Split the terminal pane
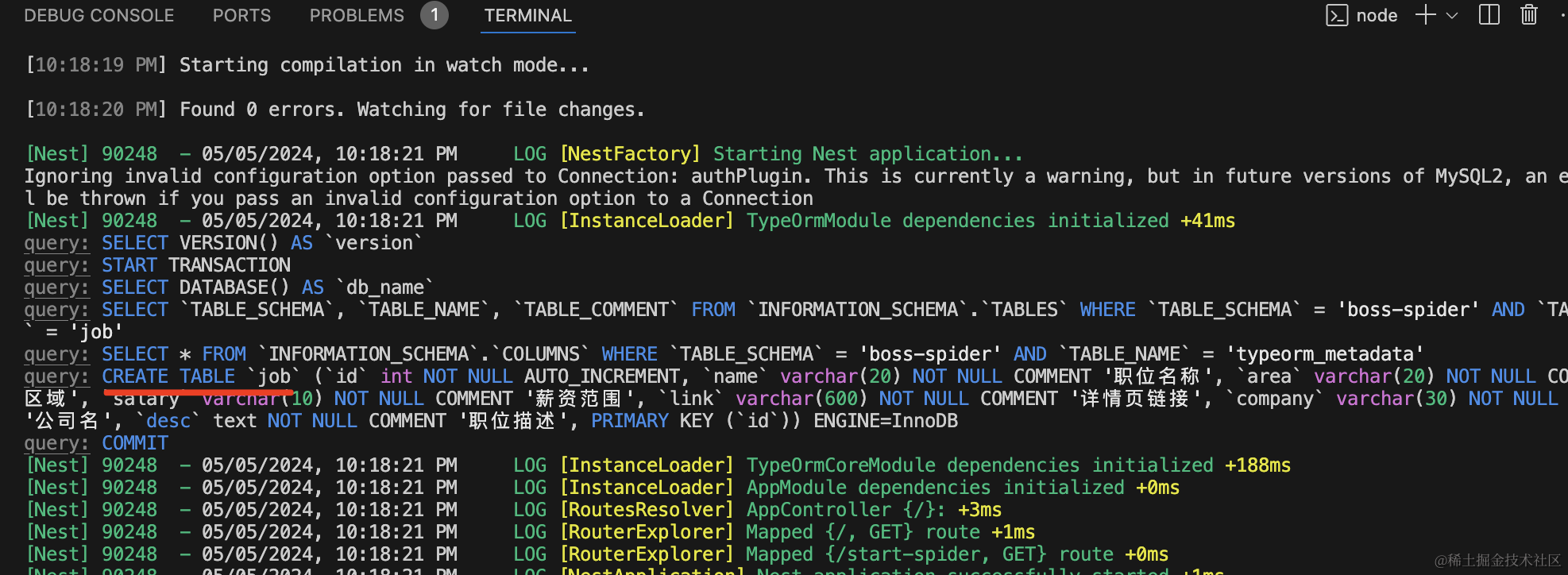The height and width of the screenshot is (575, 1568). pos(1489,15)
